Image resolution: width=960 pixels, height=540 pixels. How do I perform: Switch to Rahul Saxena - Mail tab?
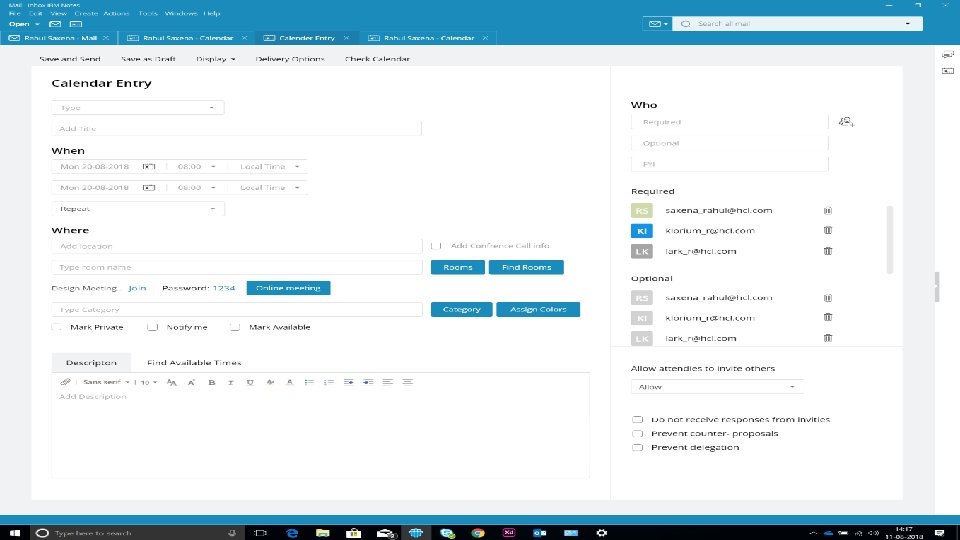[59, 38]
